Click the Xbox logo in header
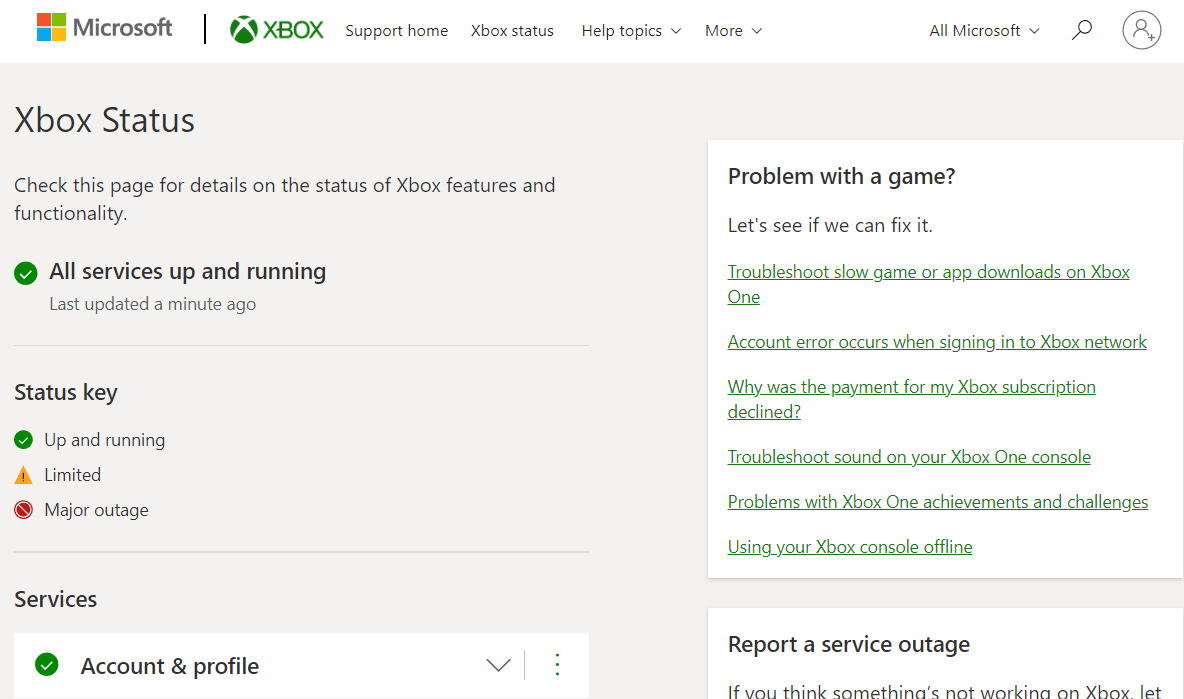This screenshot has height=699, width=1184. point(276,30)
